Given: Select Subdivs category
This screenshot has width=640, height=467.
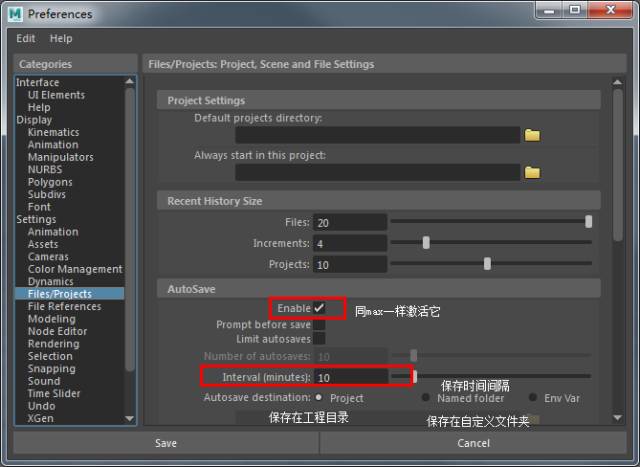Looking at the screenshot, I should click(x=47, y=194).
